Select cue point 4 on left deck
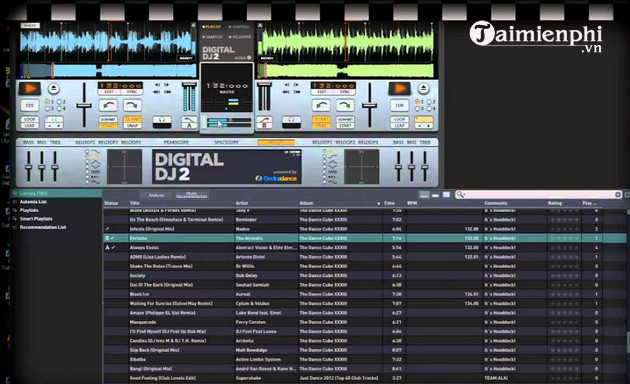This screenshot has width=630, height=384. (x=59, y=108)
